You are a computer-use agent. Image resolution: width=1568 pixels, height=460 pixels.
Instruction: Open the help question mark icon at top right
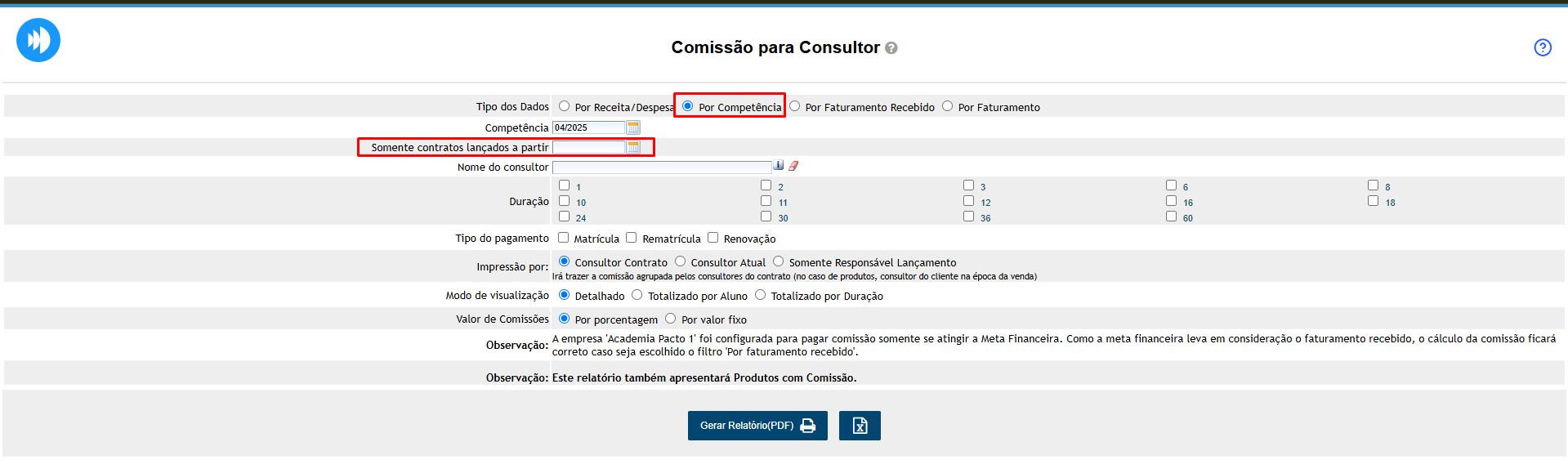pyautogui.click(x=1543, y=47)
